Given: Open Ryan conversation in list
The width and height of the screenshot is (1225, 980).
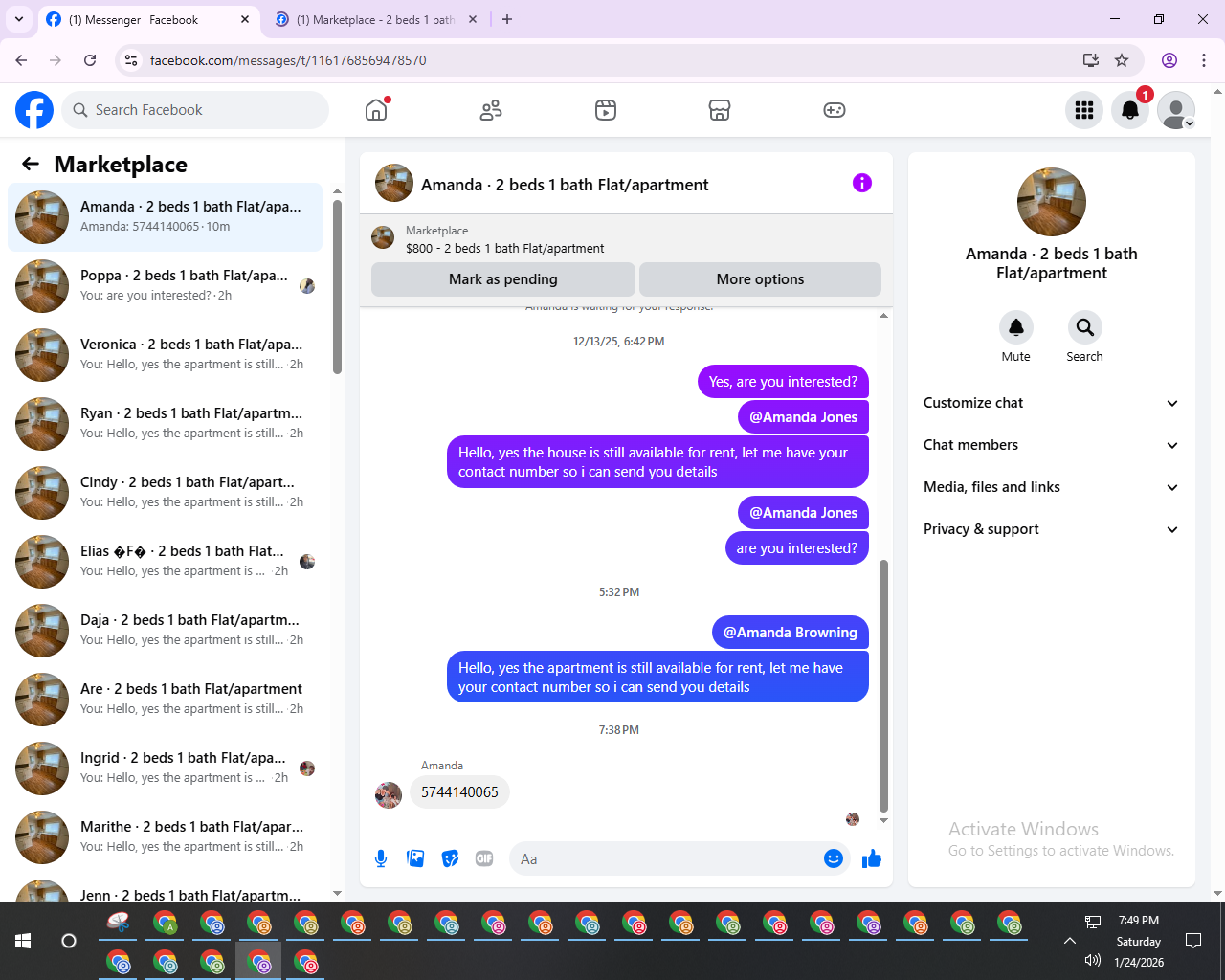Looking at the screenshot, I should point(165,424).
